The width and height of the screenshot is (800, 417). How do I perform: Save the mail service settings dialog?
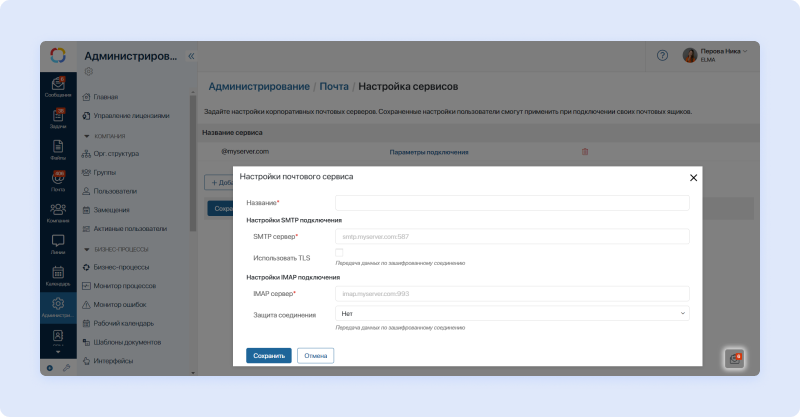(269, 356)
